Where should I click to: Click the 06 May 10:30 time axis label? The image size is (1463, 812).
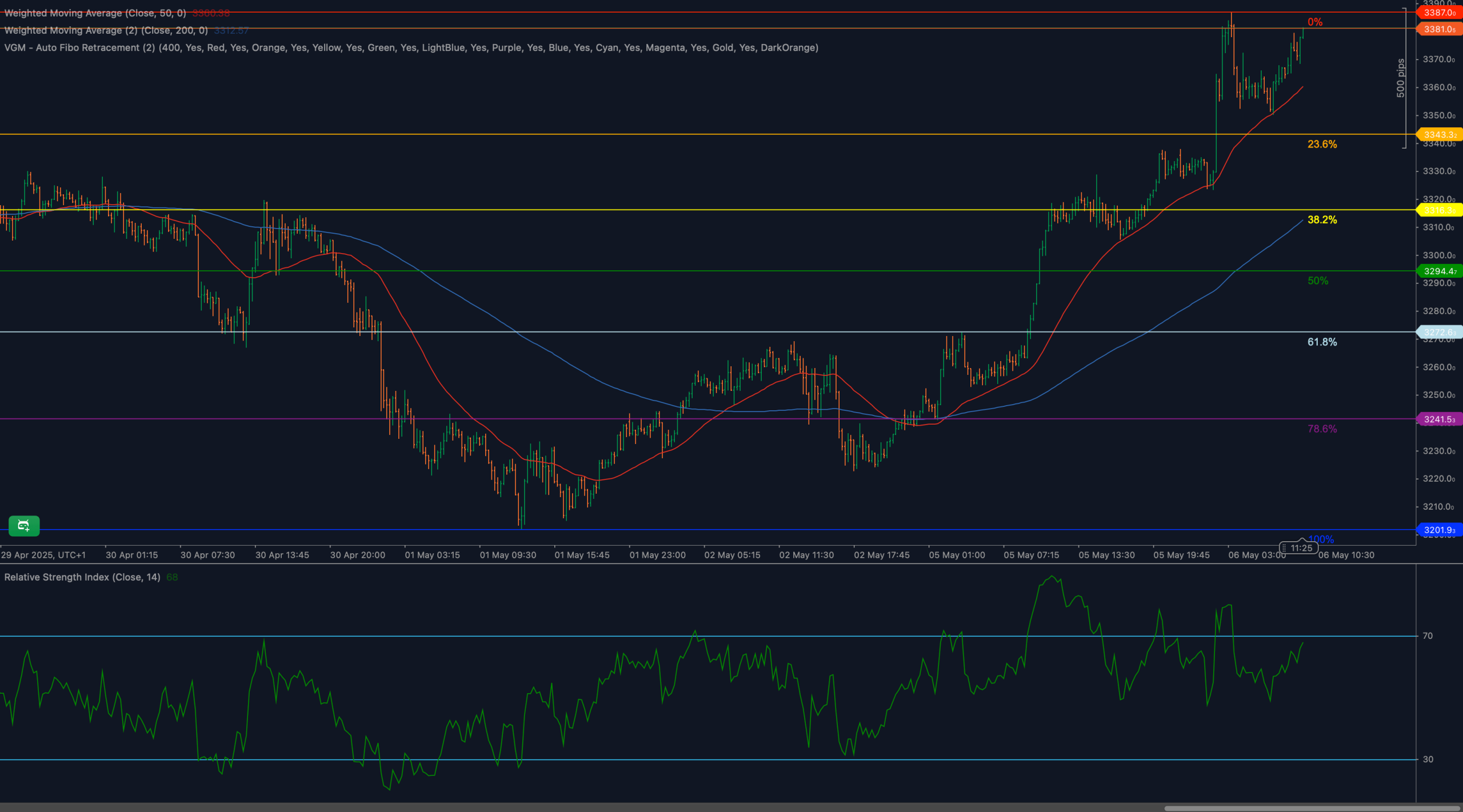1346,555
